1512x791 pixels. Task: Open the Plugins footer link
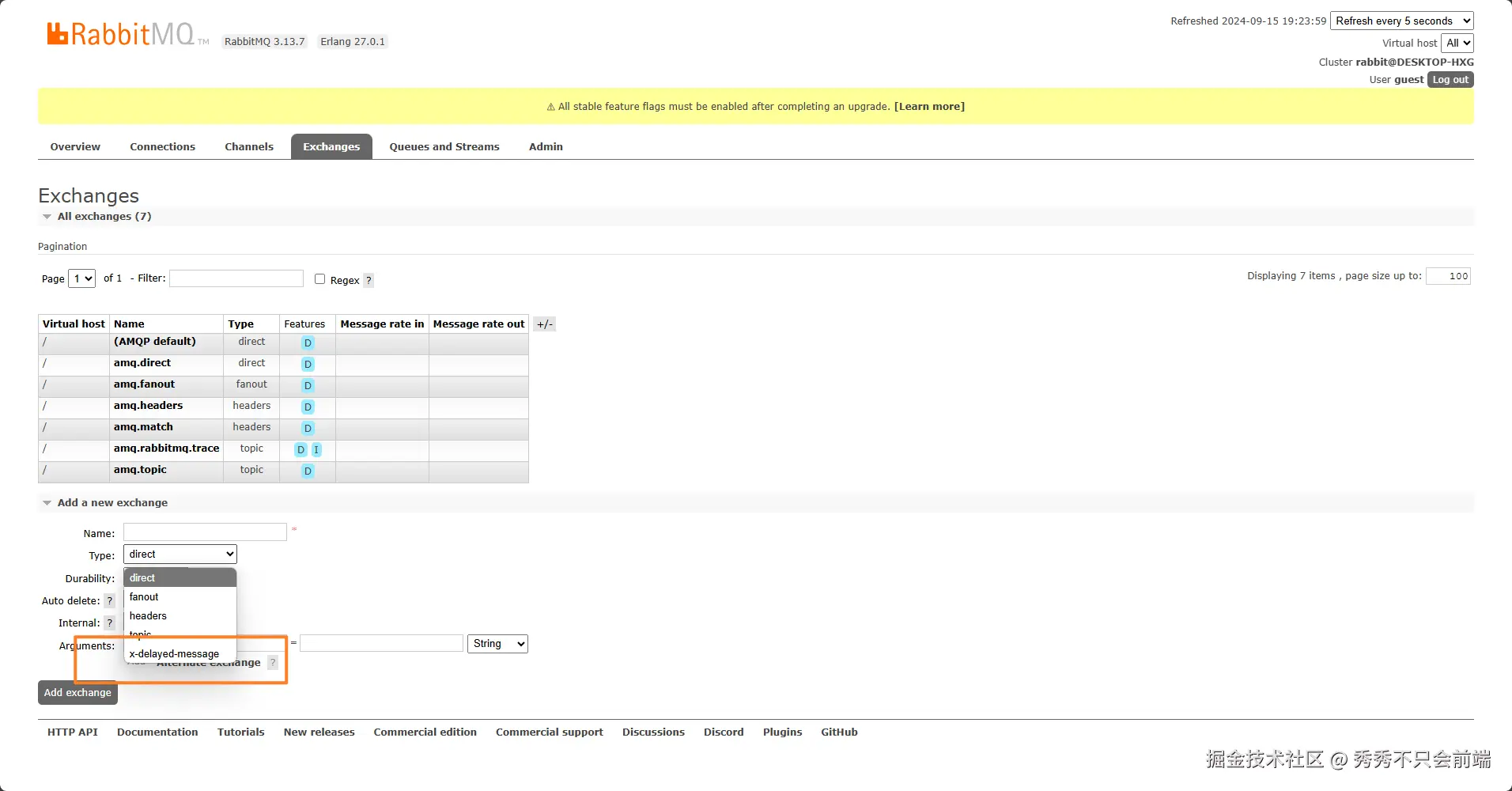[x=783, y=732]
